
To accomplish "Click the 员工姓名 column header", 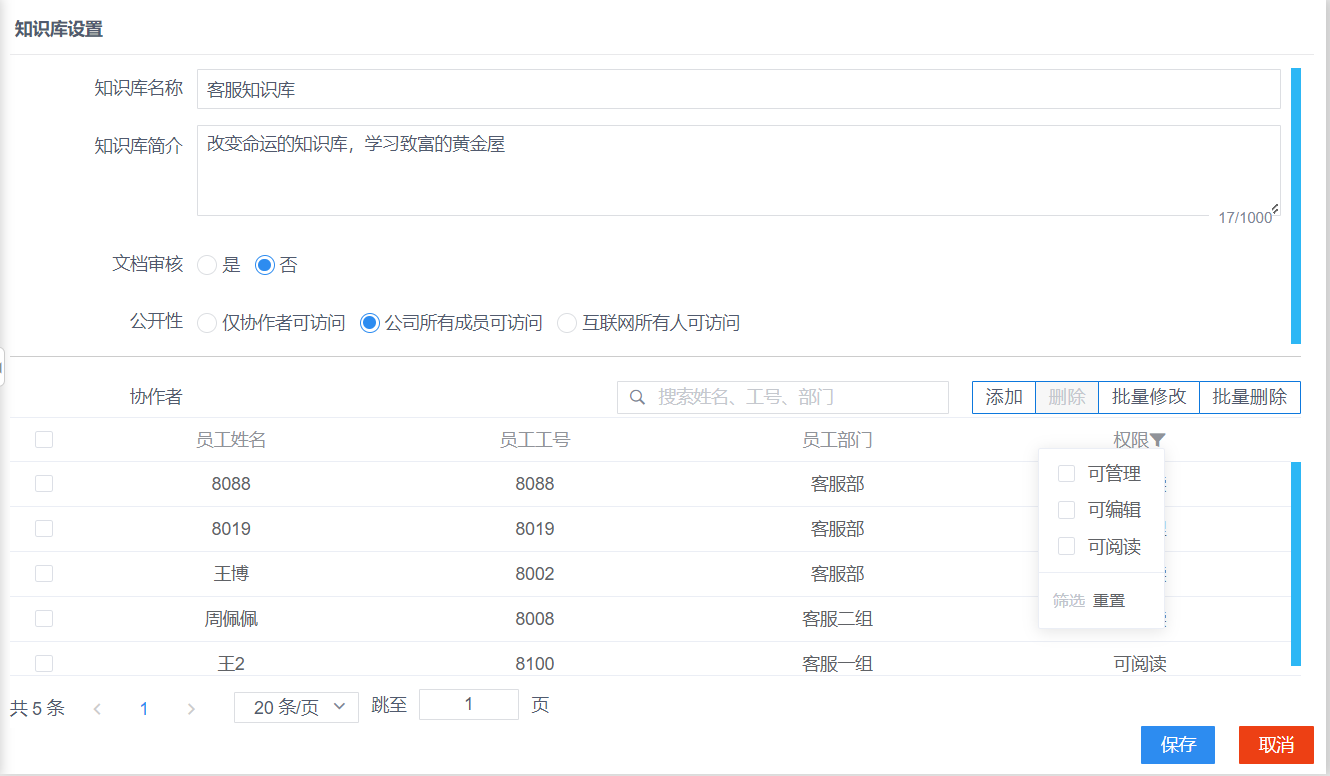I will point(231,440).
